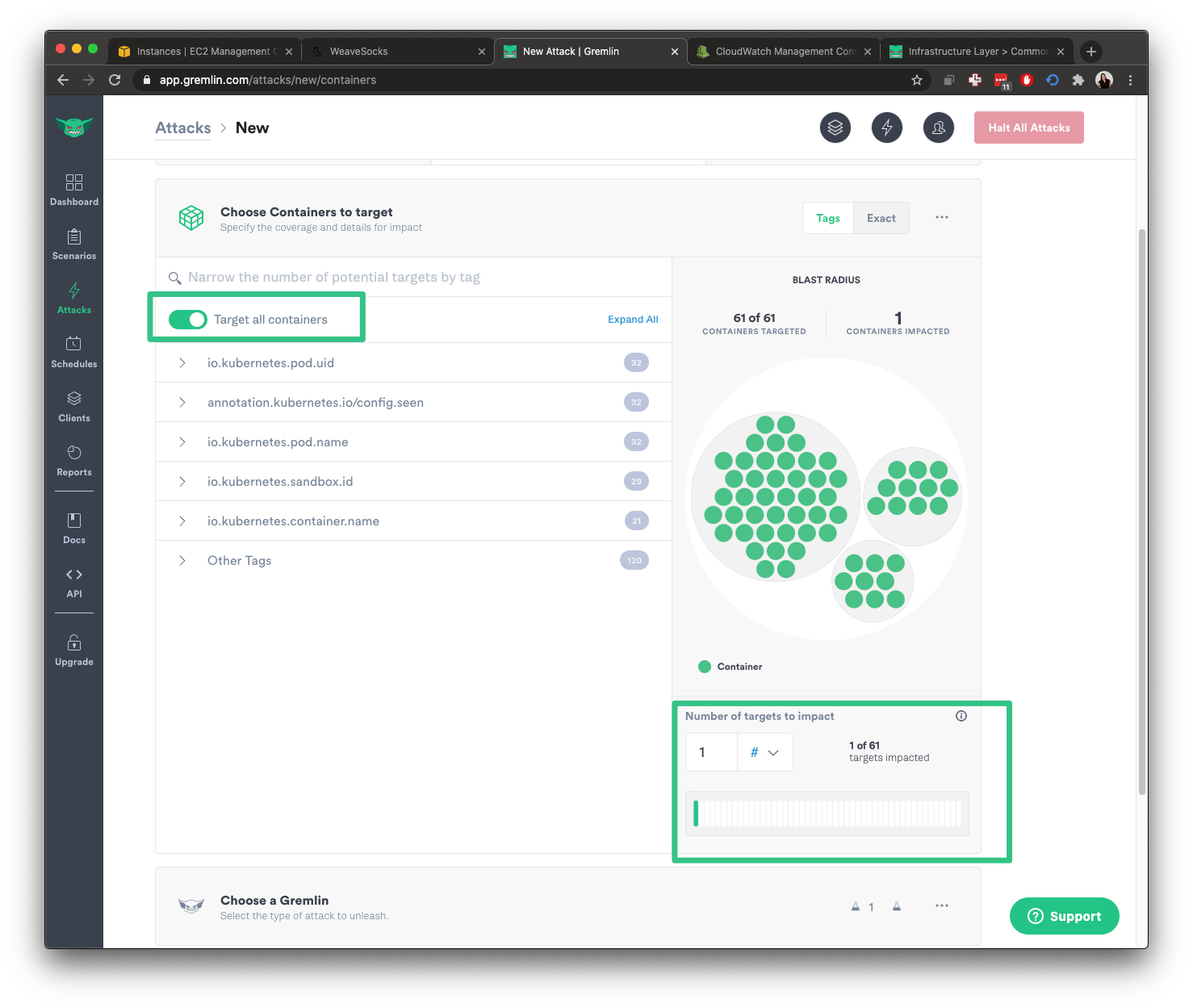
Task: Go to Scenarios in the sidebar
Action: [74, 244]
